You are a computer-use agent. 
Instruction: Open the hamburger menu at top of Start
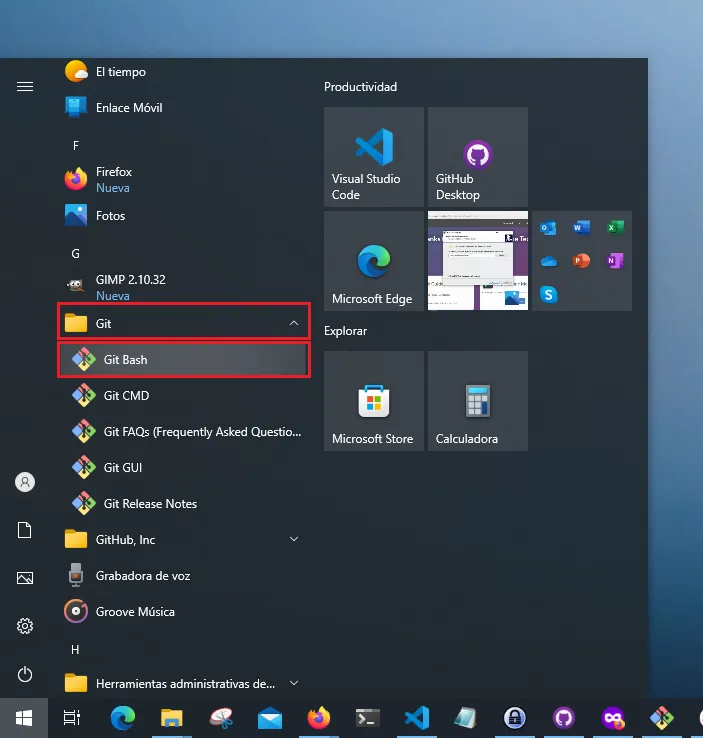click(25, 87)
